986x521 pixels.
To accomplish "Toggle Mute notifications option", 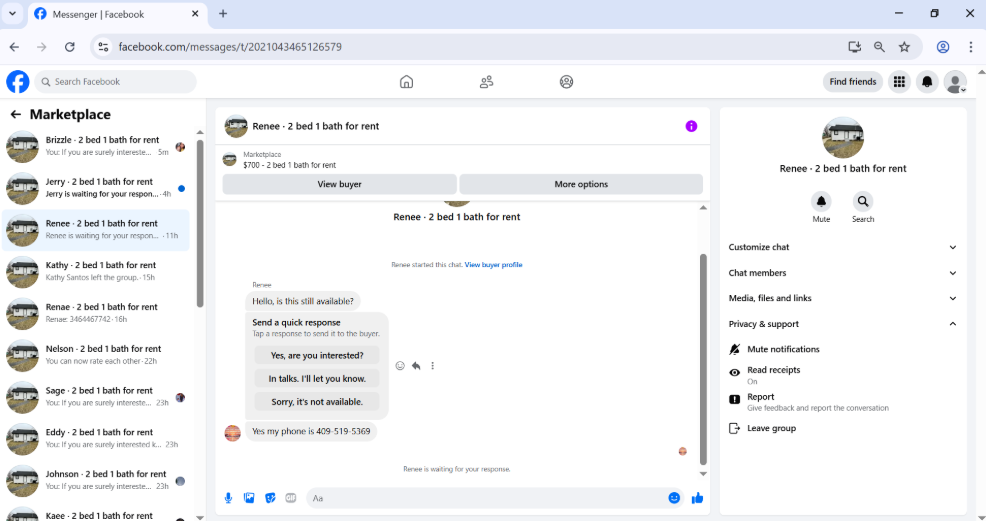I will click(x=843, y=349).
